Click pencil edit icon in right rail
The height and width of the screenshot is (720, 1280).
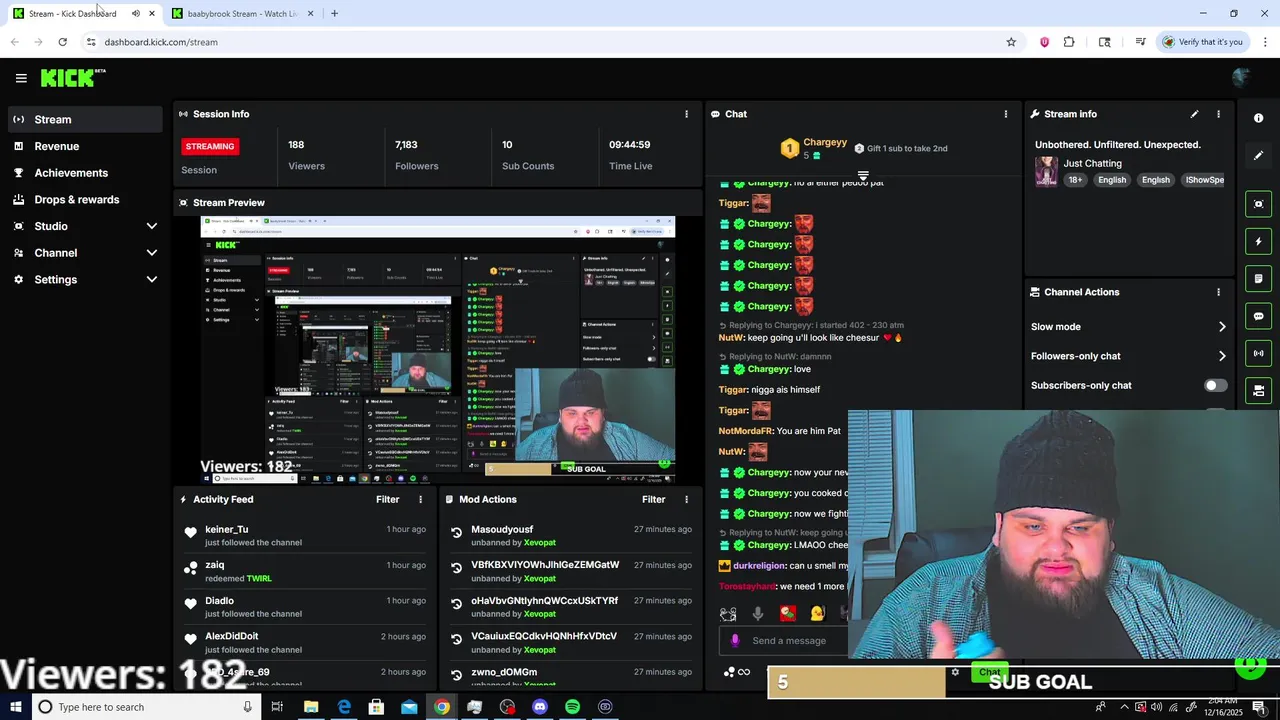tap(1259, 155)
